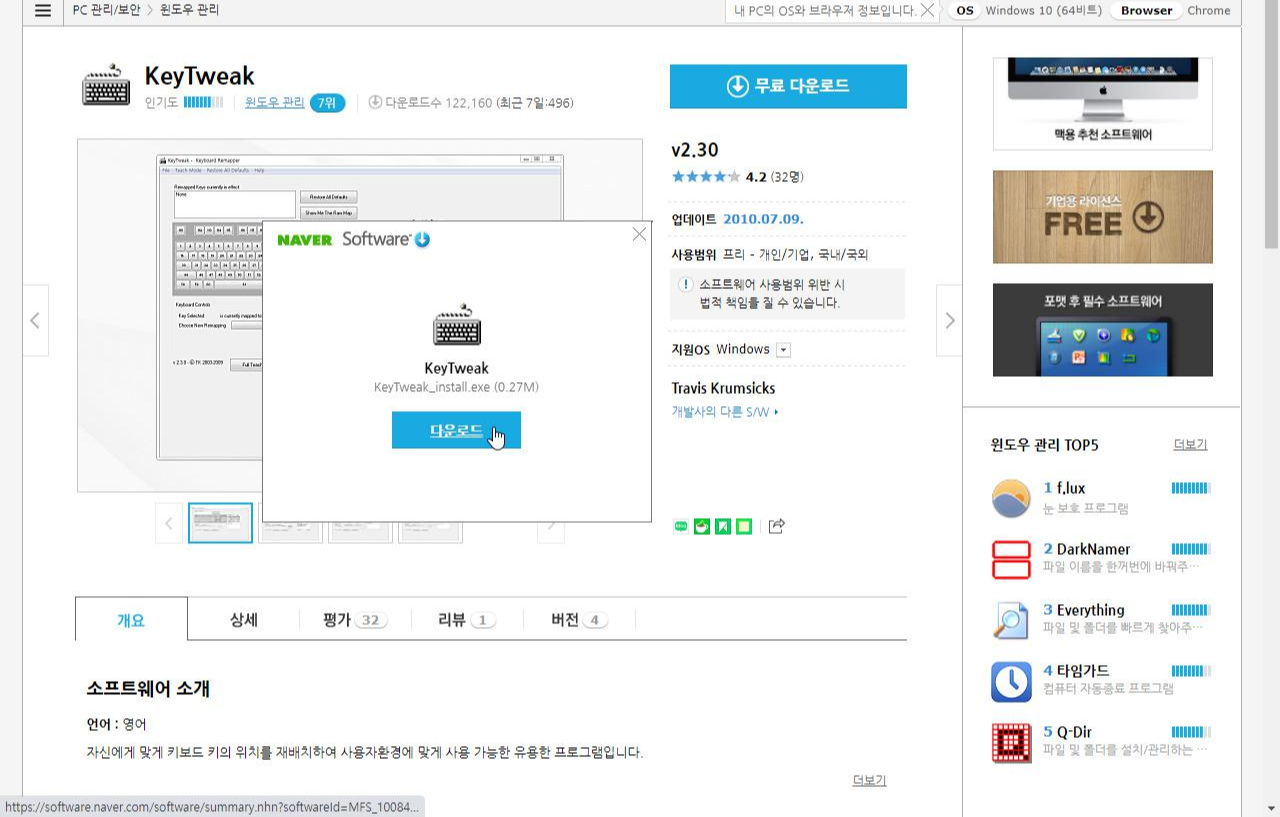Click the v2.30 version text
Image resolution: width=1280 pixels, height=817 pixels.
click(x=695, y=150)
